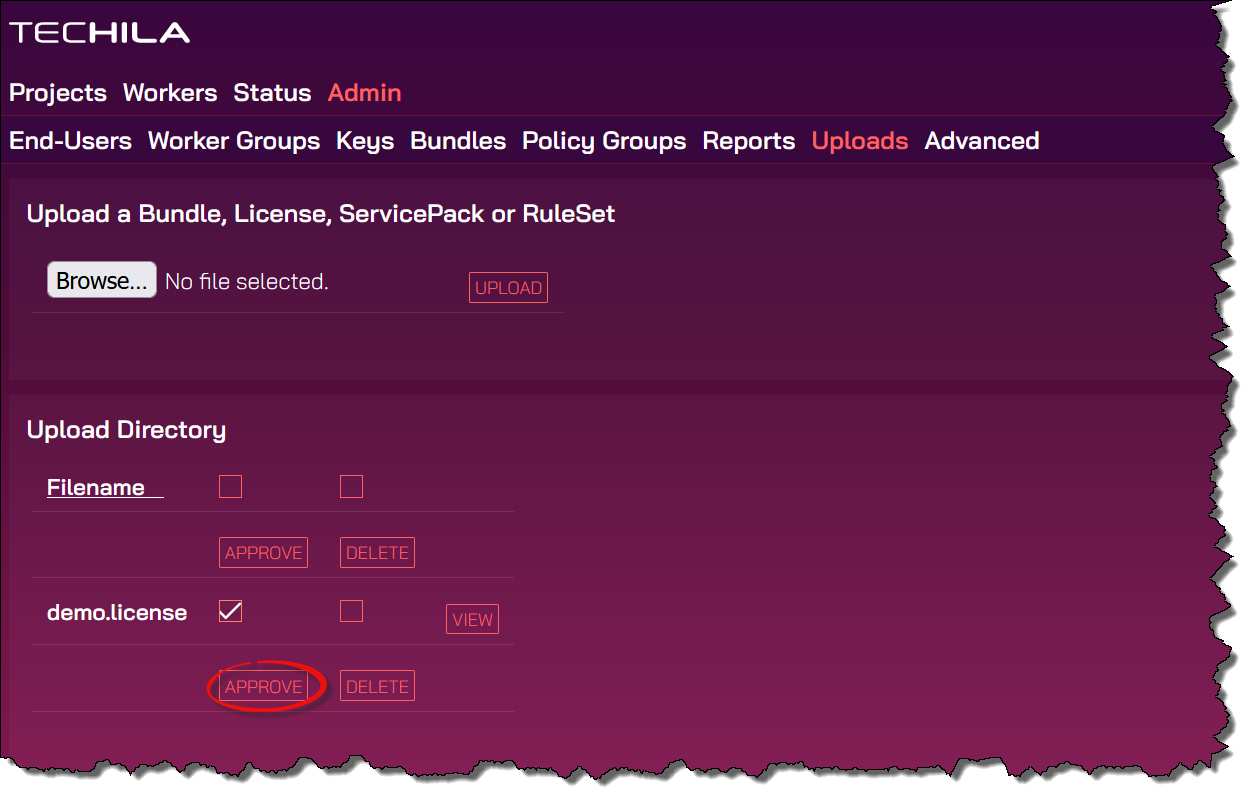
Task: Open the Bundles tab
Action: coord(458,141)
